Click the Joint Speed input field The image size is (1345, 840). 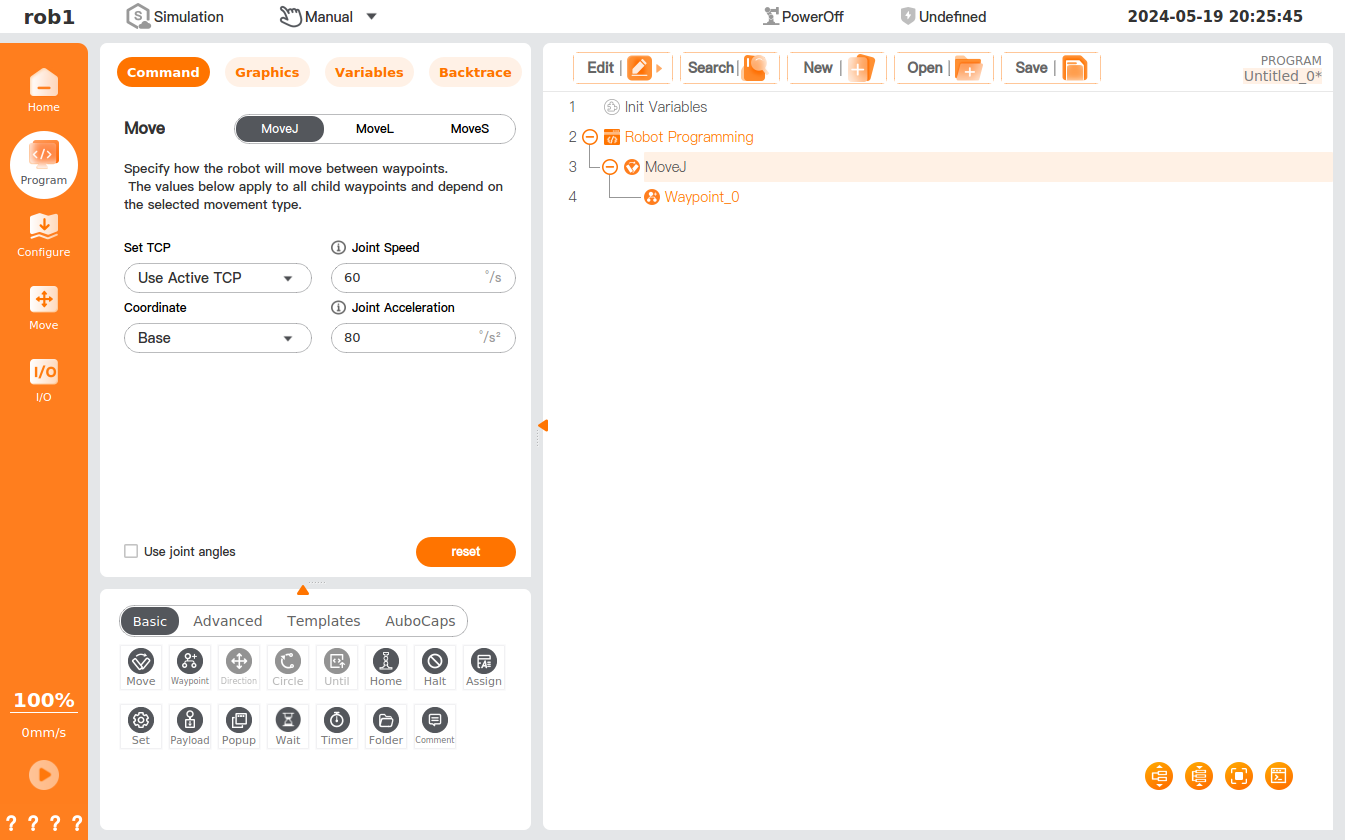(x=410, y=278)
